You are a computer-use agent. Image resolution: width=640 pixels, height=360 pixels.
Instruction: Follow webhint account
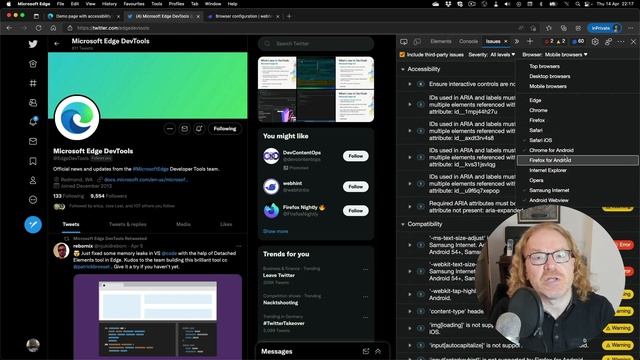pyautogui.click(x=356, y=187)
